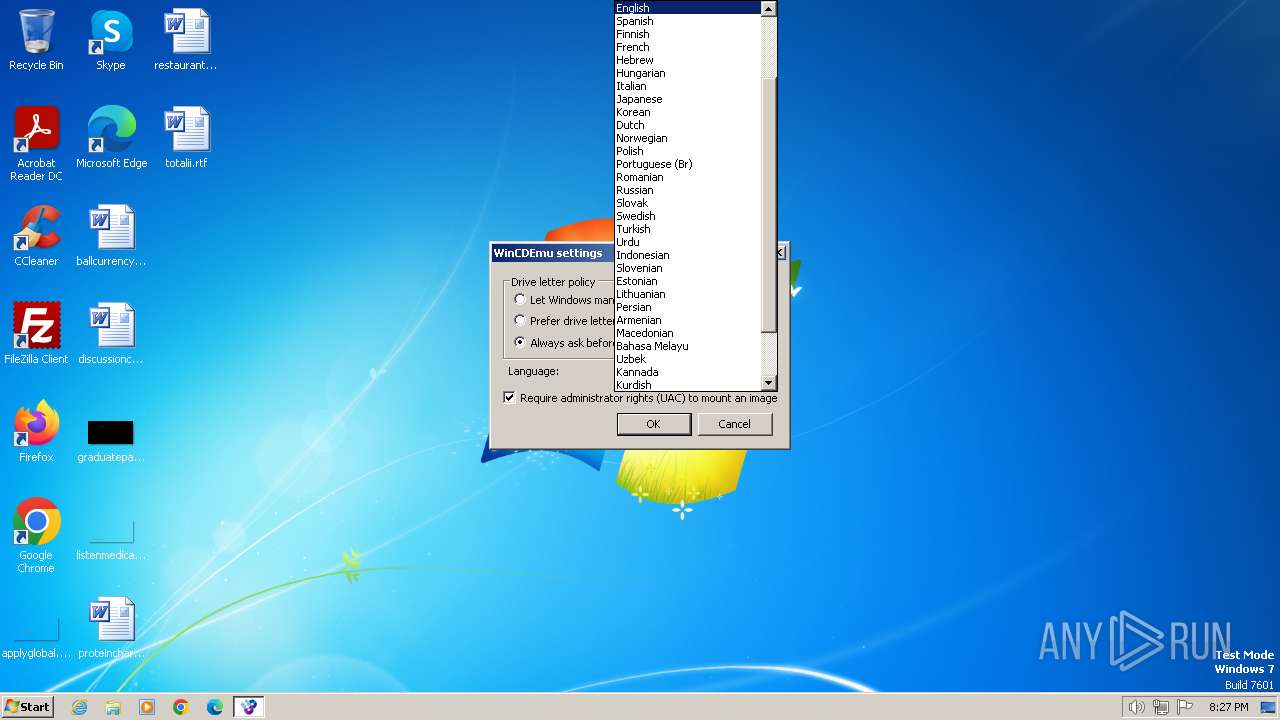Pick Armenian from the language options

[x=688, y=320]
